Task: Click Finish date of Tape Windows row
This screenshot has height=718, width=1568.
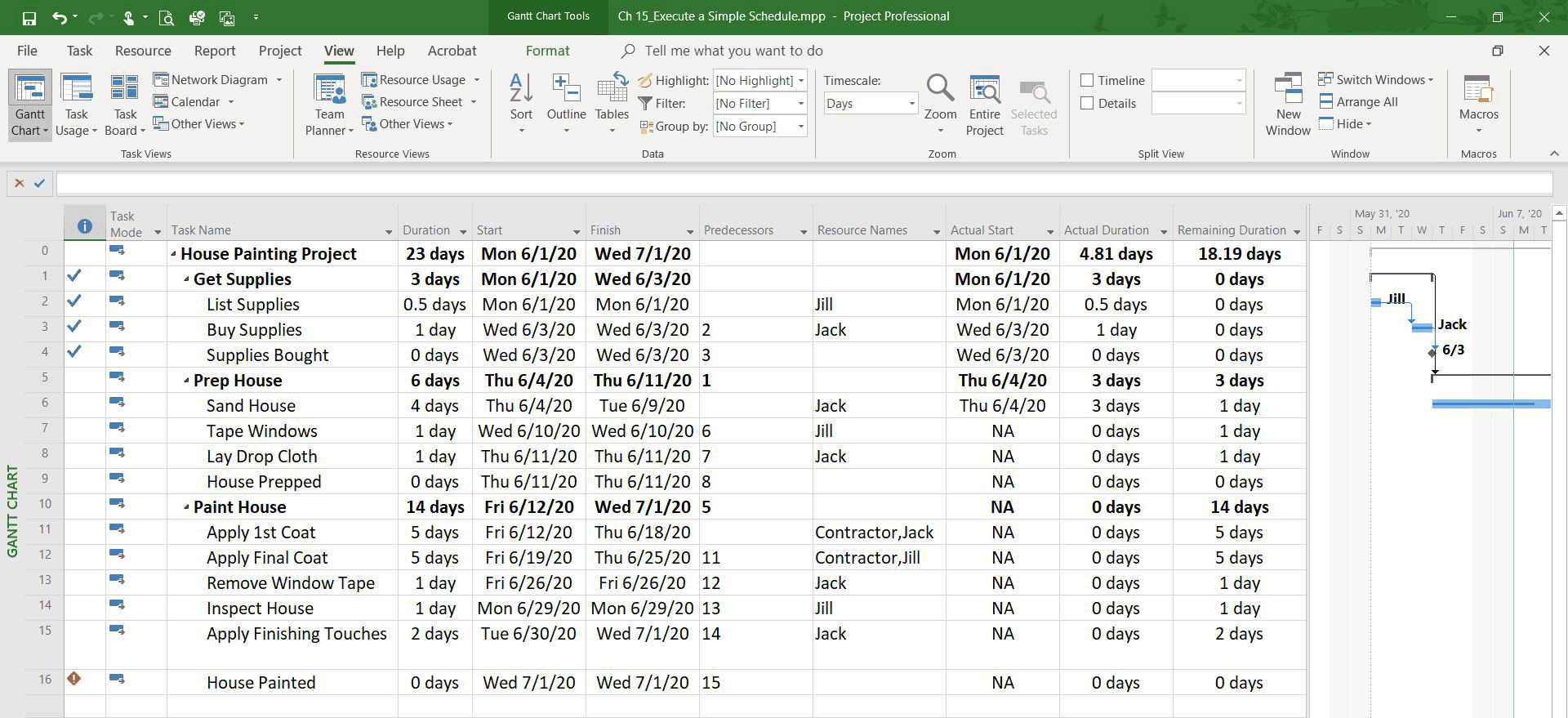Action: (642, 431)
